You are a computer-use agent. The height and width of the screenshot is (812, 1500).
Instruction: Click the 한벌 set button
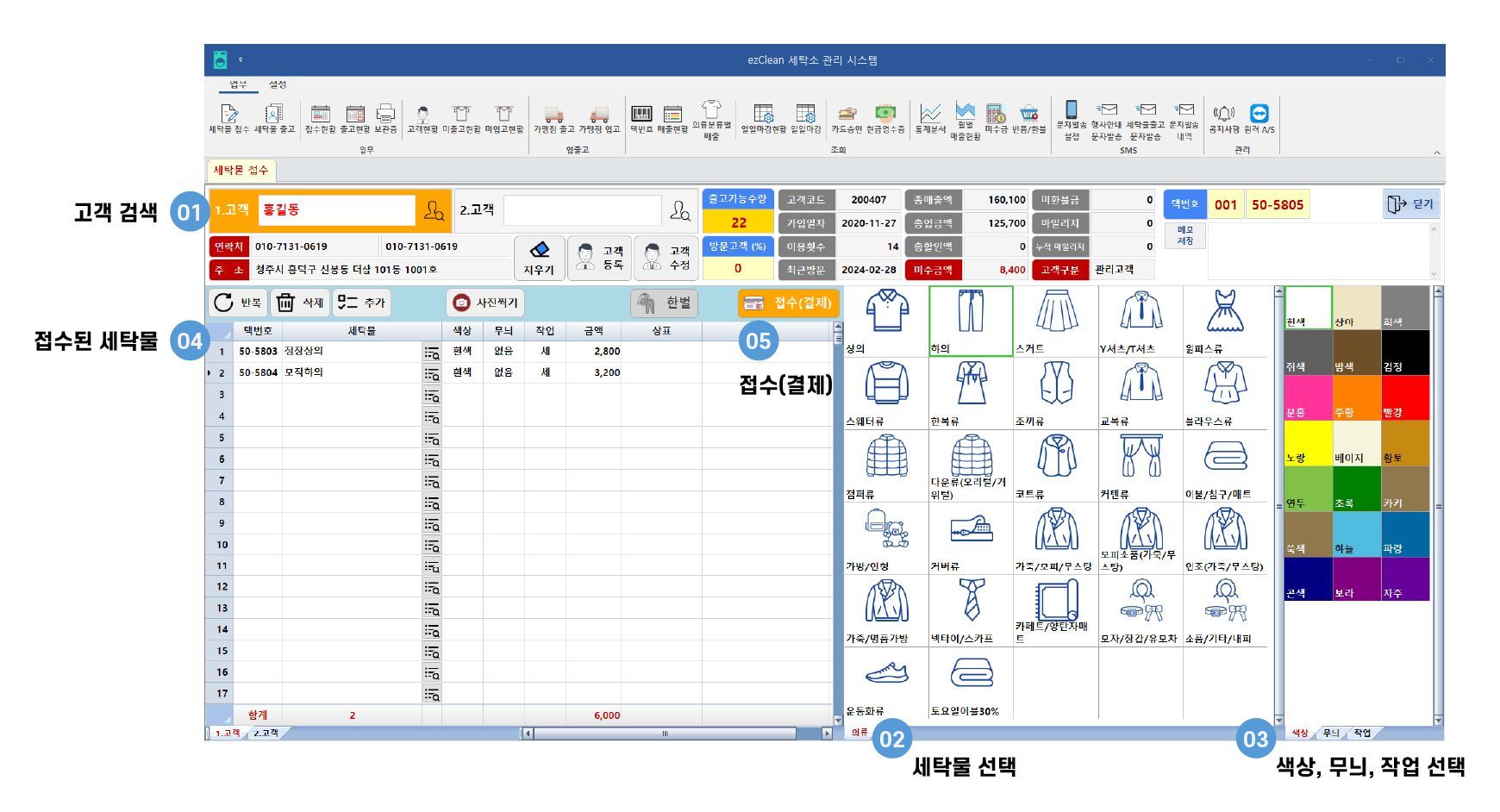pos(665,303)
